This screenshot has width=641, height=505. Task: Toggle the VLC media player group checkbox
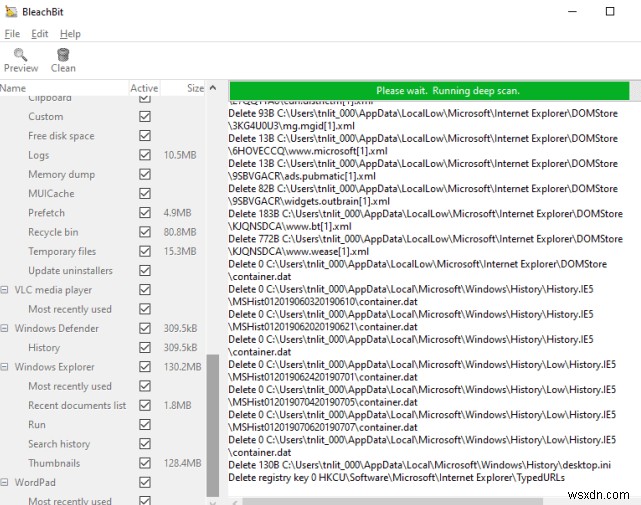tap(145, 290)
